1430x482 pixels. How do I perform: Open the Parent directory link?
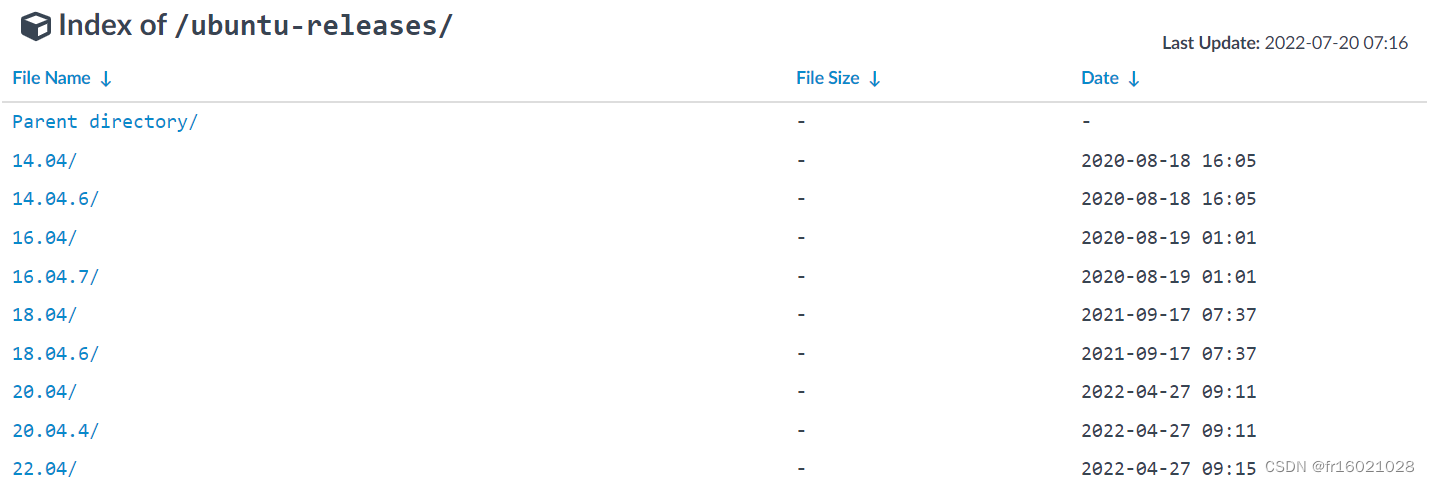pos(105,122)
